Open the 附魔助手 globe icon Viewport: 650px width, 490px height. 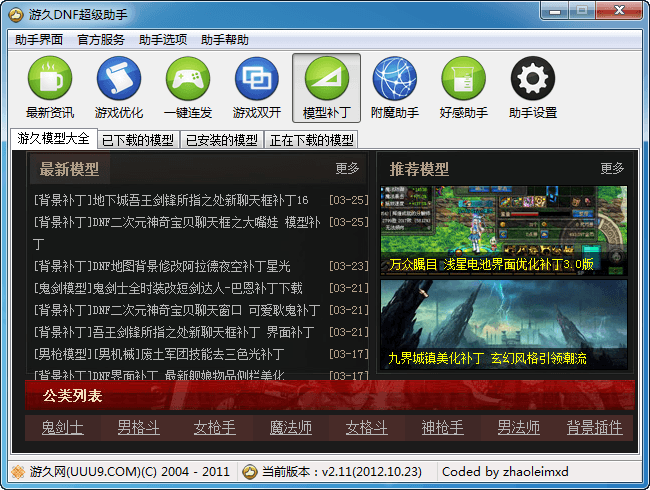tap(395, 80)
